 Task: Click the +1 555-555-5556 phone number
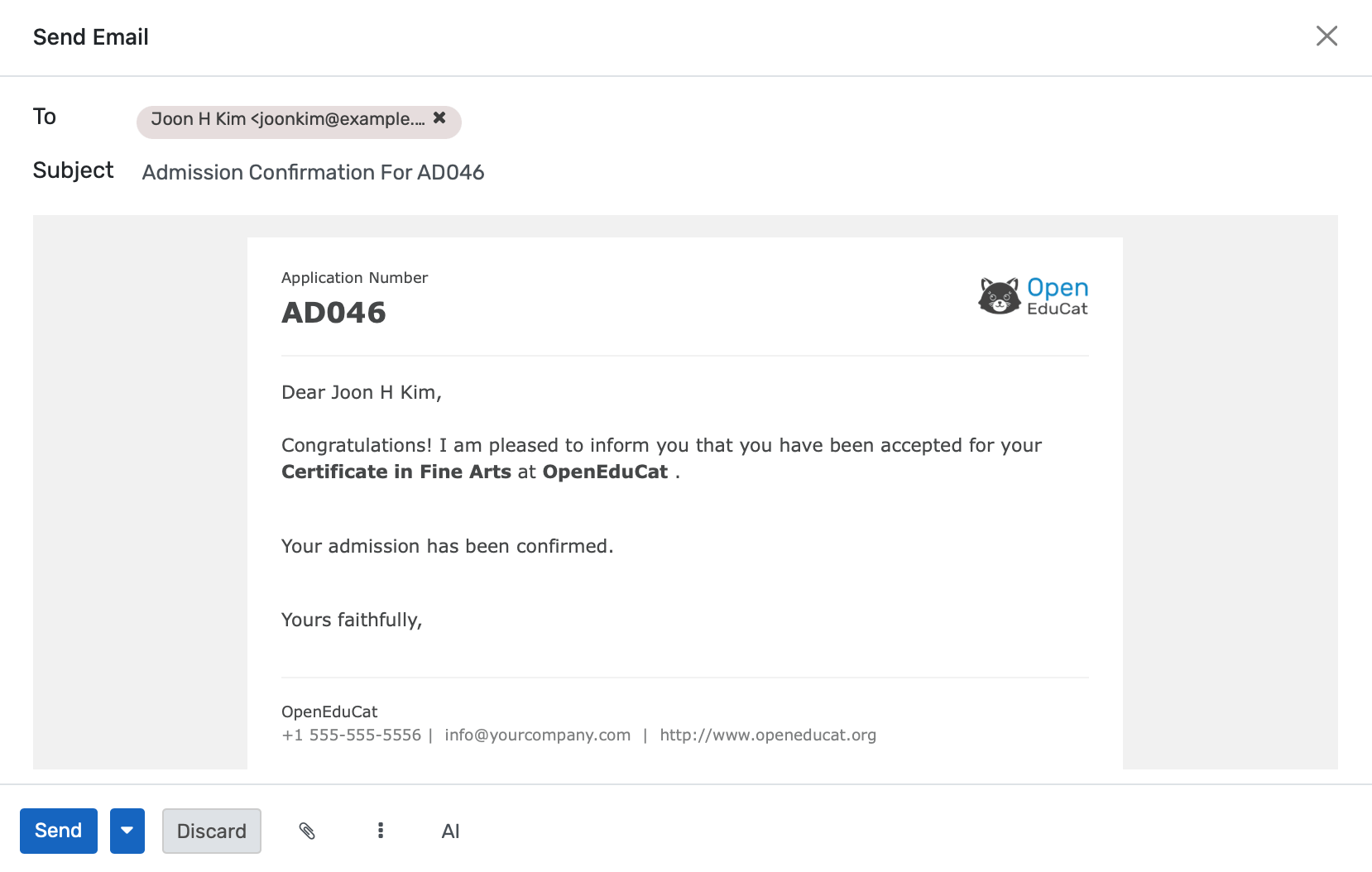(x=351, y=735)
